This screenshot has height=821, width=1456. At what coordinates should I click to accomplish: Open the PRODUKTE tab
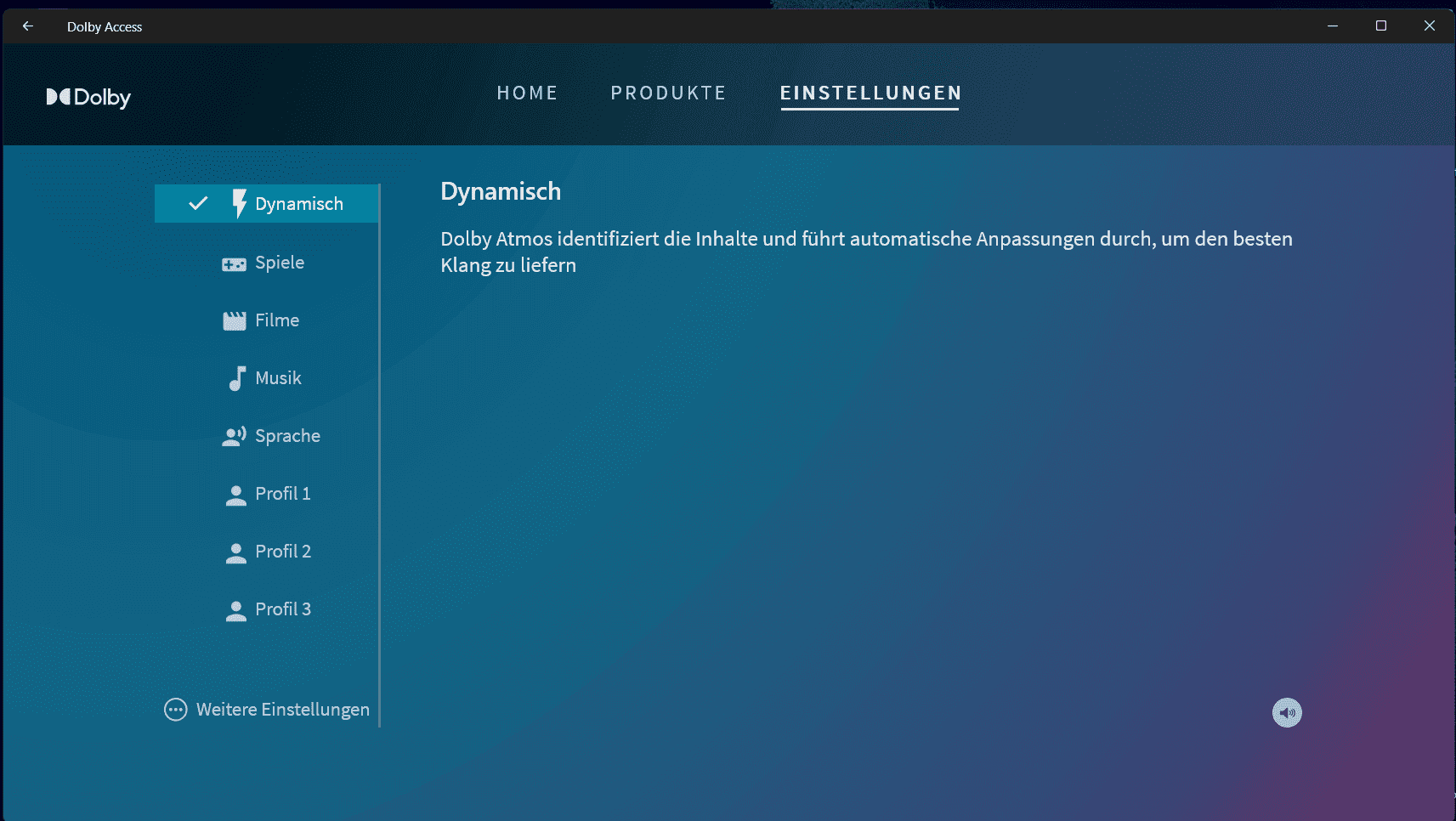click(668, 93)
